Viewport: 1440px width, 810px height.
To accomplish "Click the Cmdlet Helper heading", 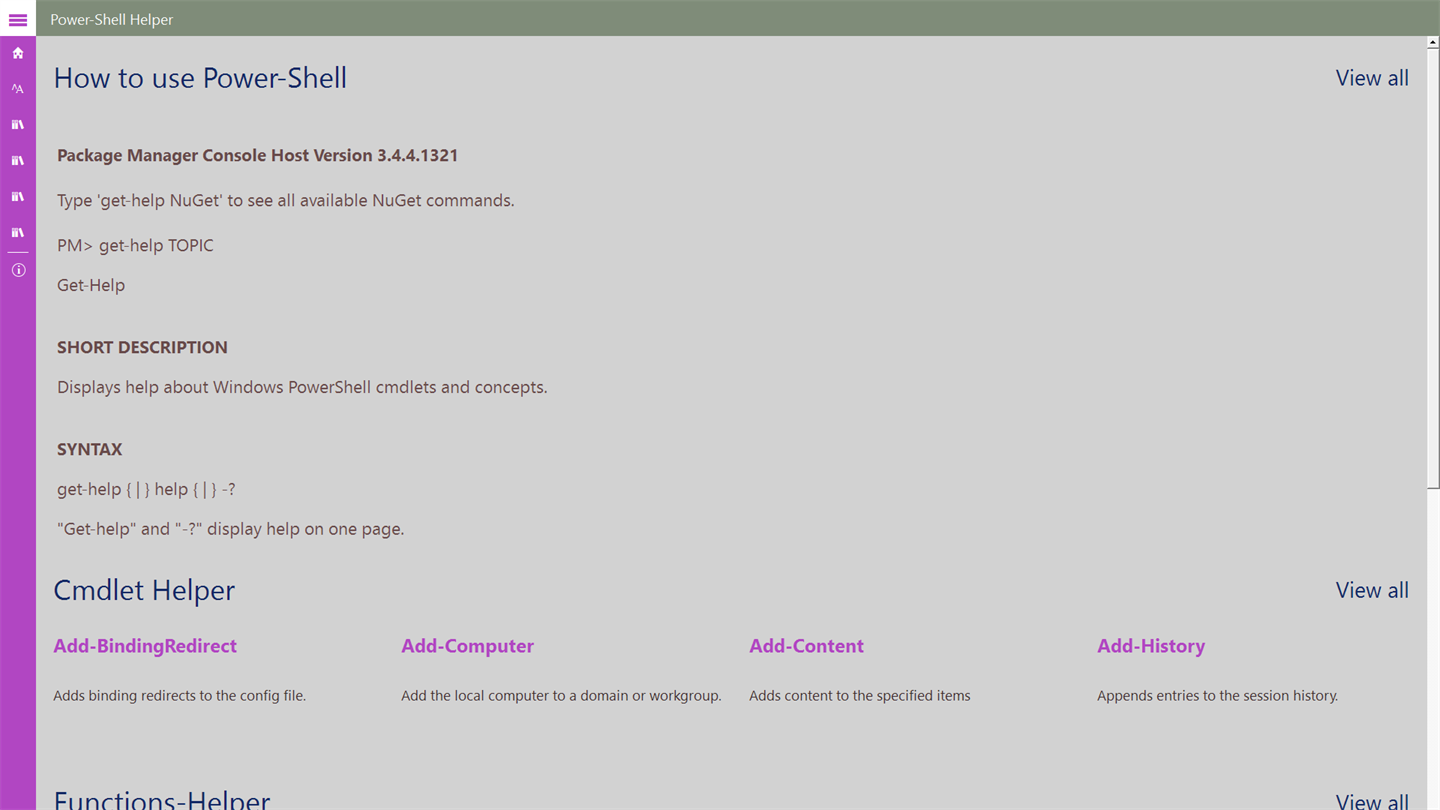I will click(x=144, y=590).
